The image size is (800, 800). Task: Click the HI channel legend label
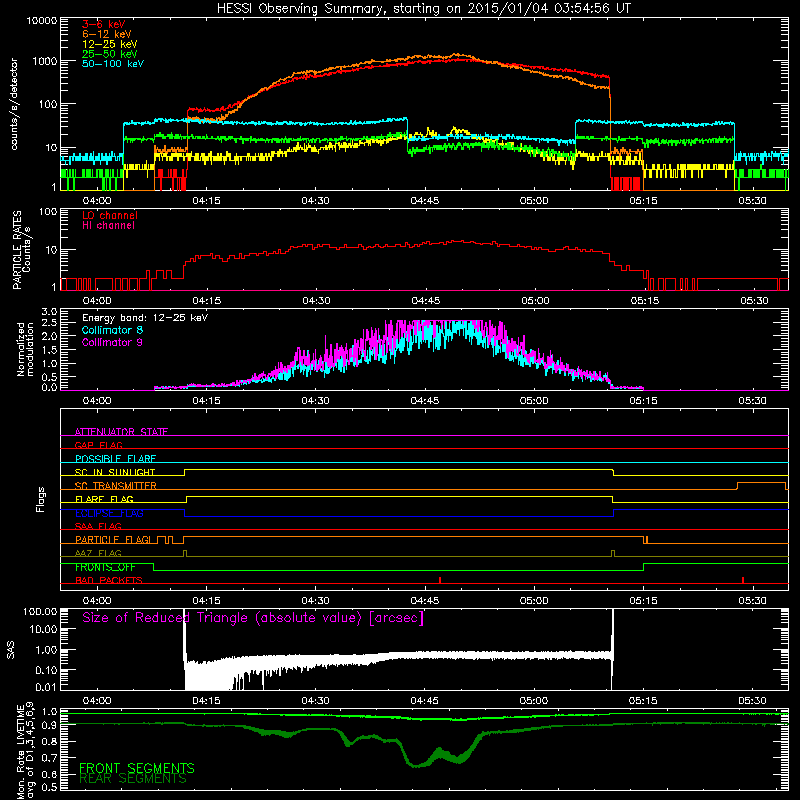(x=108, y=226)
